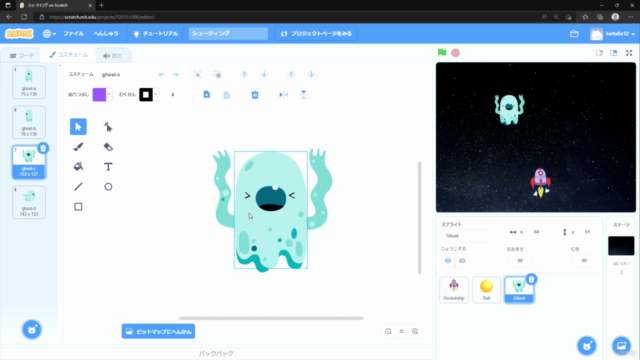Select the Reshape tool
This screenshot has height=360, width=640.
click(108, 127)
